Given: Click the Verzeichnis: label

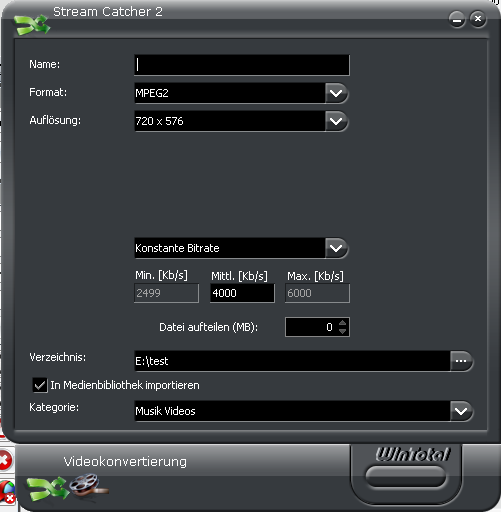Looking at the screenshot, I should (x=57, y=358).
